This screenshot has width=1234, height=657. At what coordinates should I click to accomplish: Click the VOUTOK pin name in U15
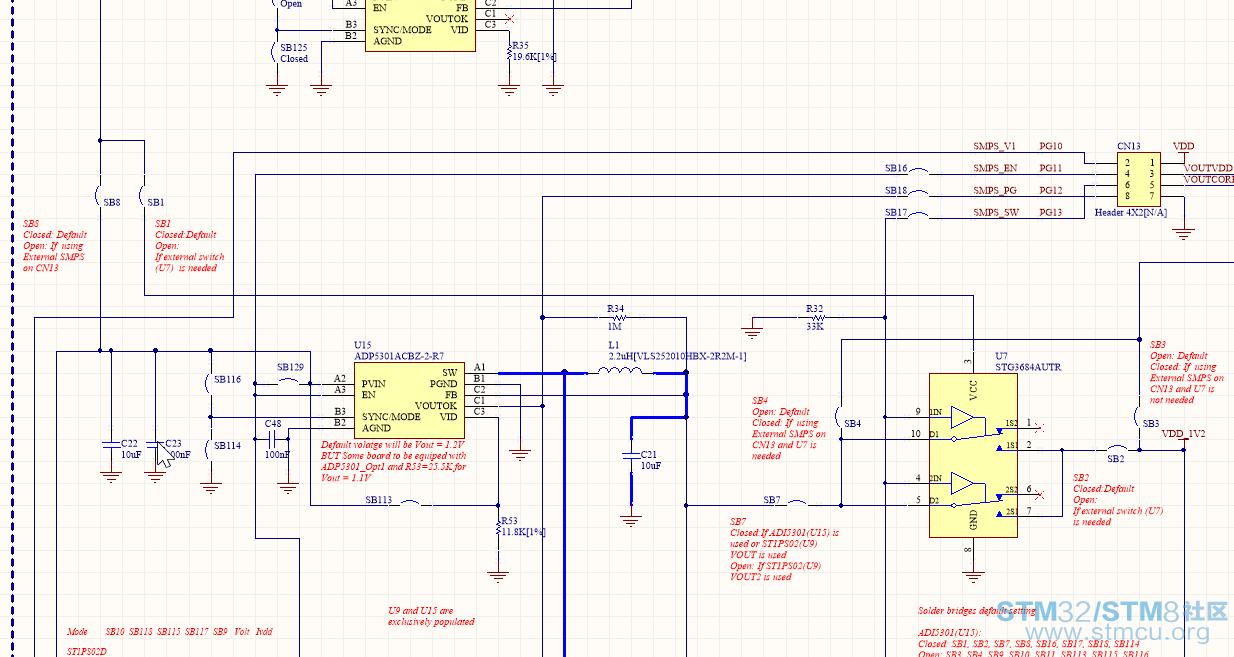pos(436,406)
